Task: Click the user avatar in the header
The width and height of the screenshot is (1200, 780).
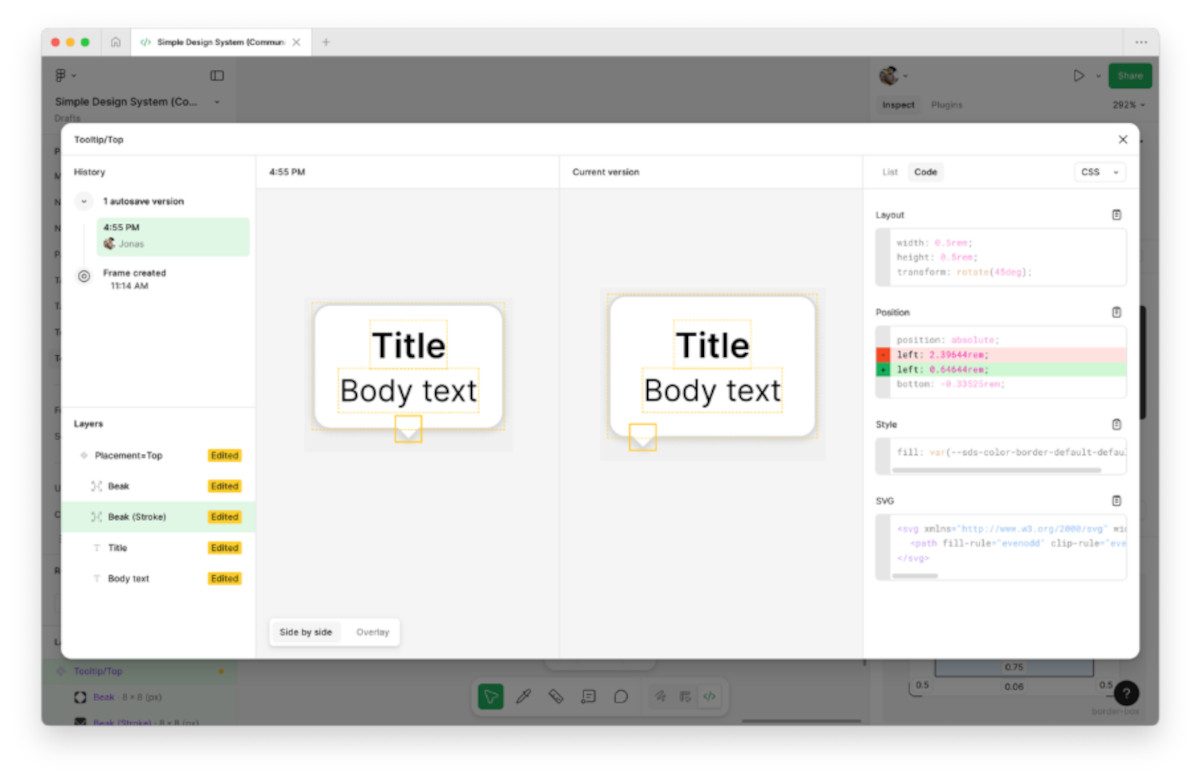Action: [888, 75]
